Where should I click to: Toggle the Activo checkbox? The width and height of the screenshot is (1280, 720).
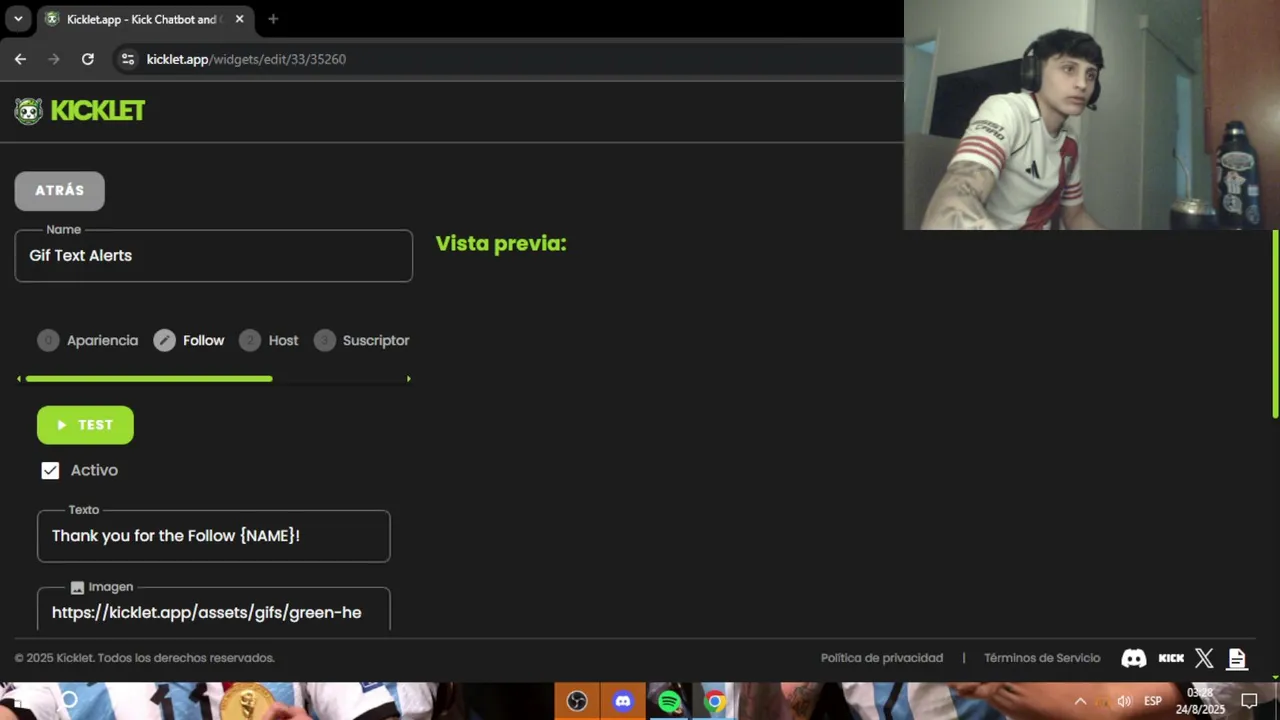coord(50,471)
